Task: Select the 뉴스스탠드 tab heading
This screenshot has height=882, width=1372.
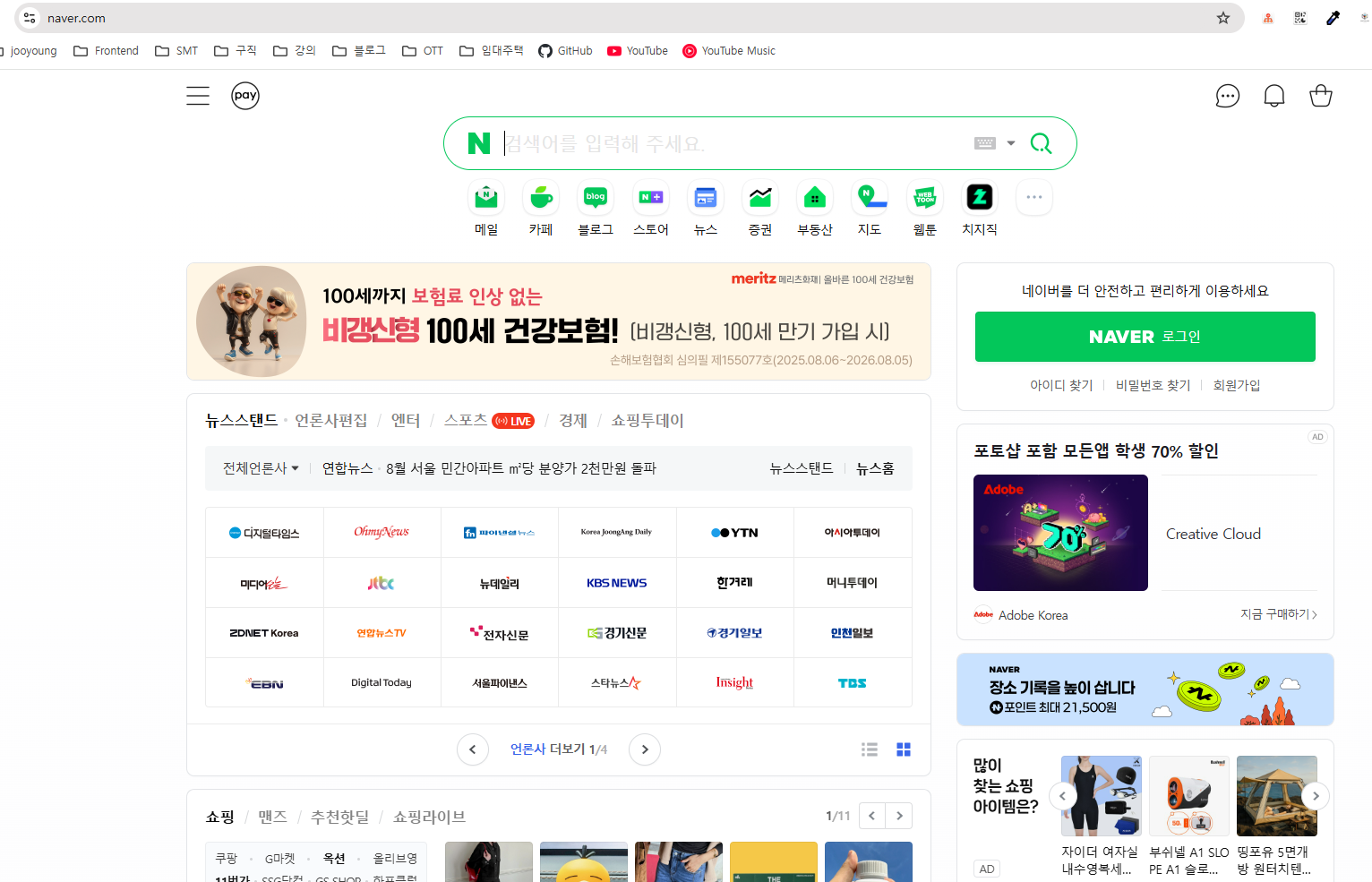Action: 242,421
